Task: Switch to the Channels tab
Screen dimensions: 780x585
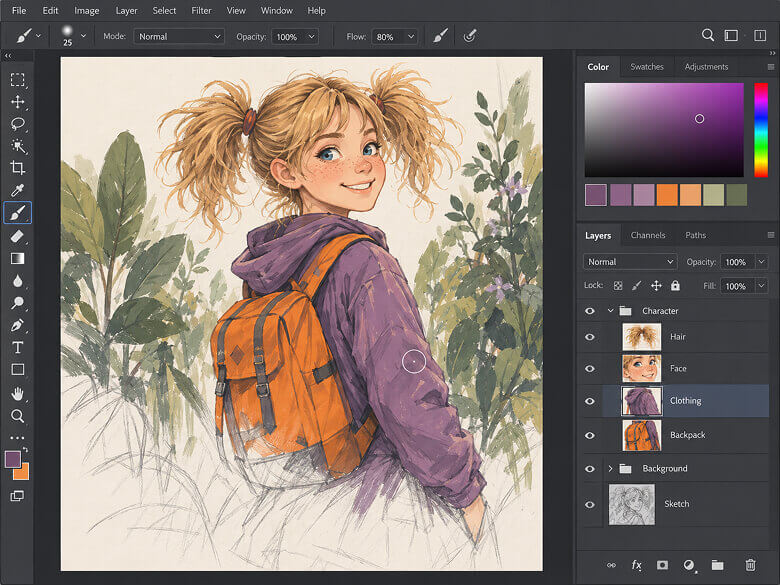Action: [x=648, y=235]
